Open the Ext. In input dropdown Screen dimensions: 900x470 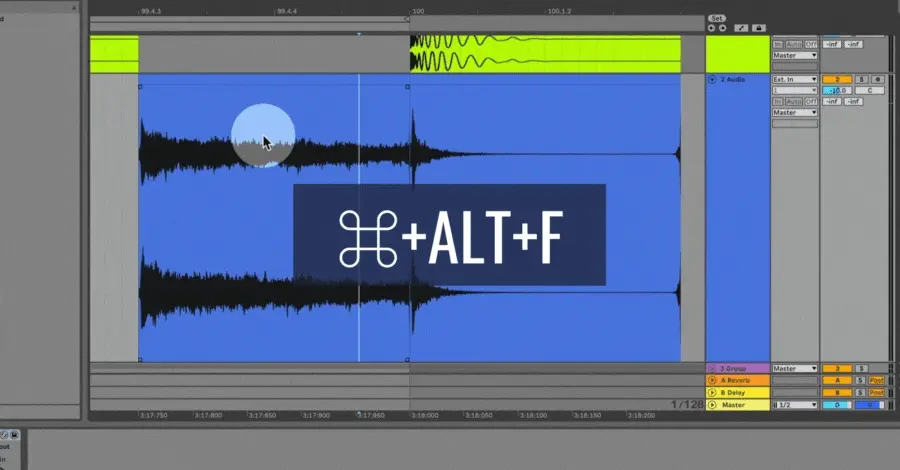click(x=795, y=79)
